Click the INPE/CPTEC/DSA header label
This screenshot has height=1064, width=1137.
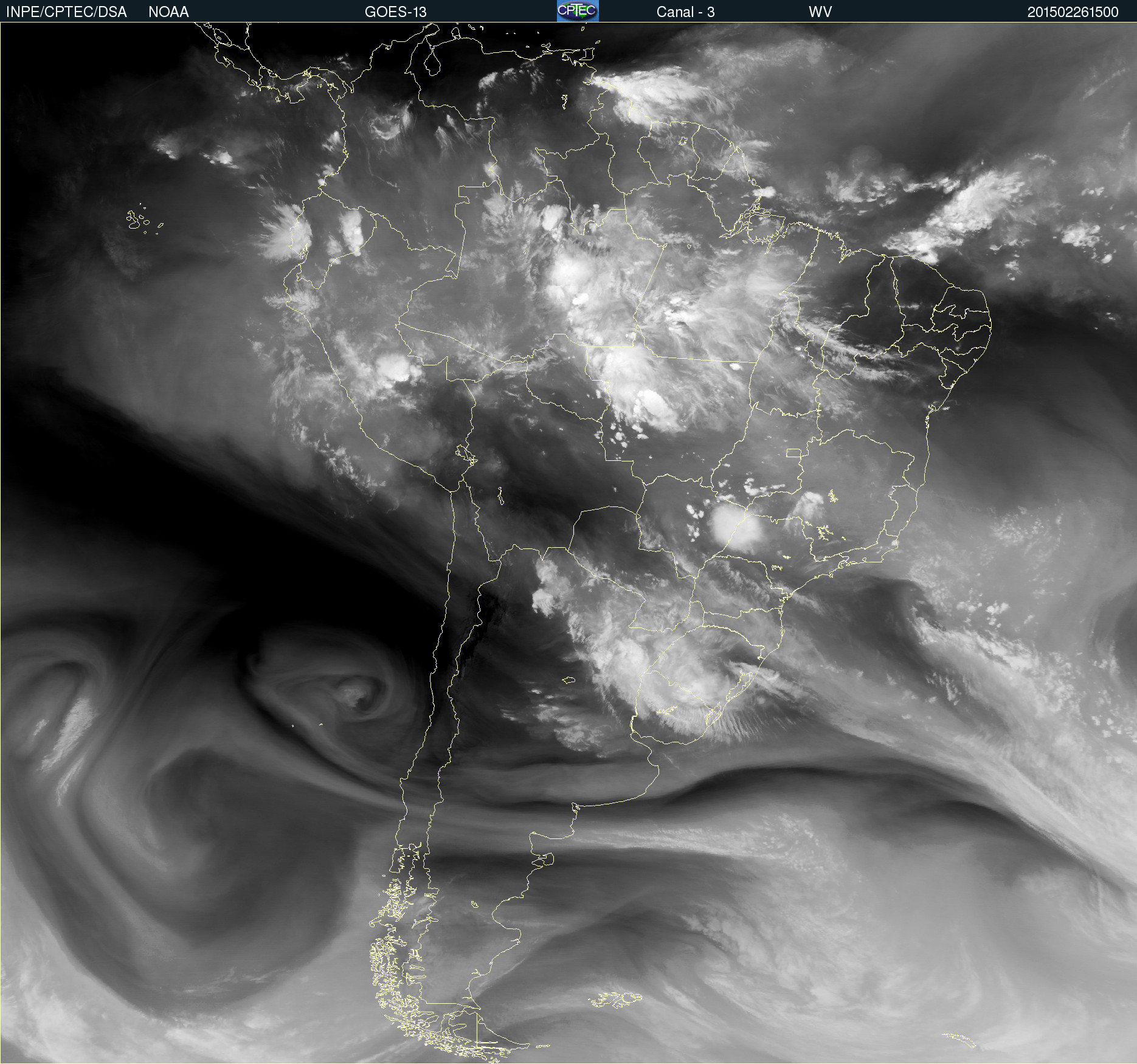[x=66, y=12]
